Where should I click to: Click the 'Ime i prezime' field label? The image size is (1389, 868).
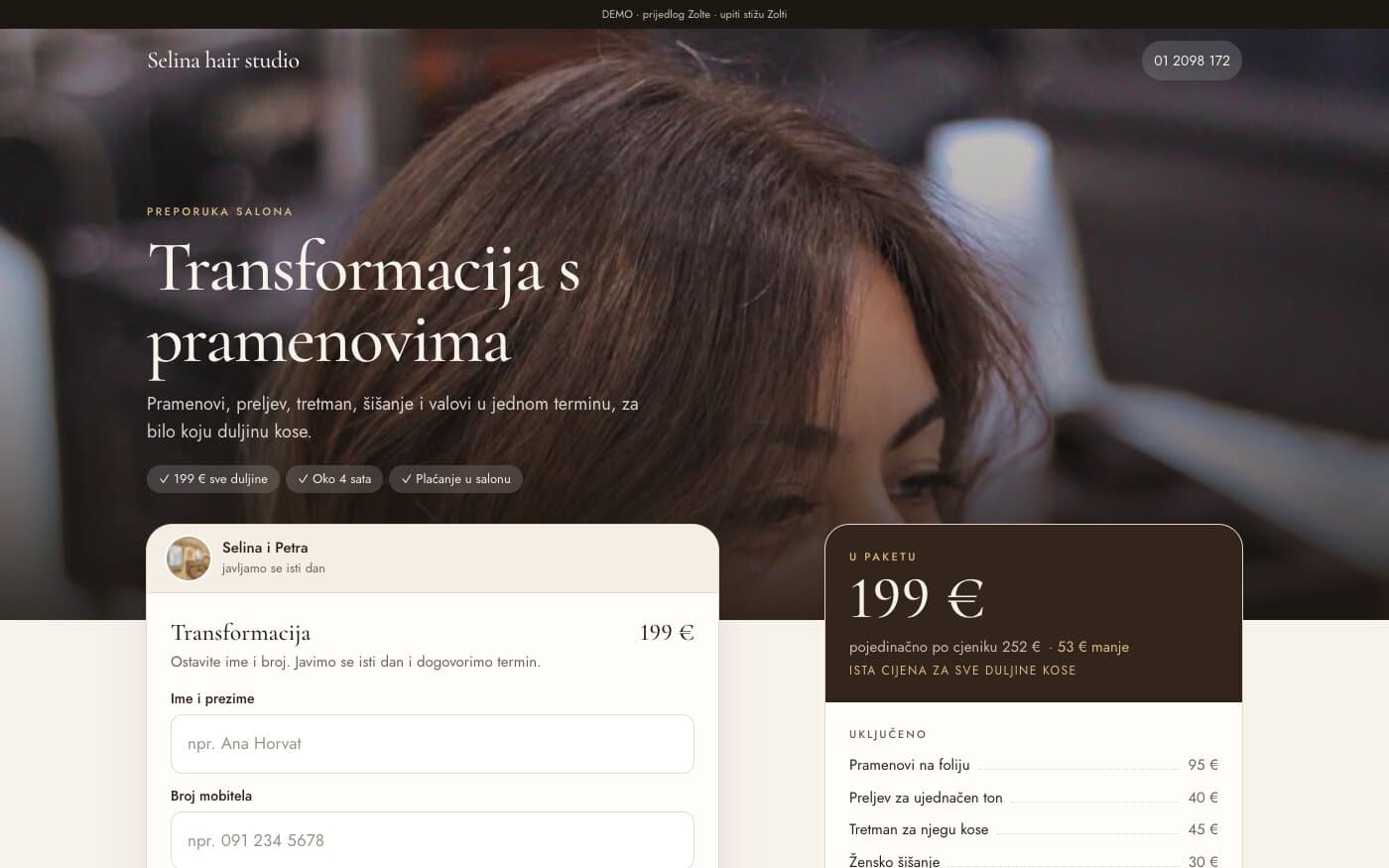[212, 698]
